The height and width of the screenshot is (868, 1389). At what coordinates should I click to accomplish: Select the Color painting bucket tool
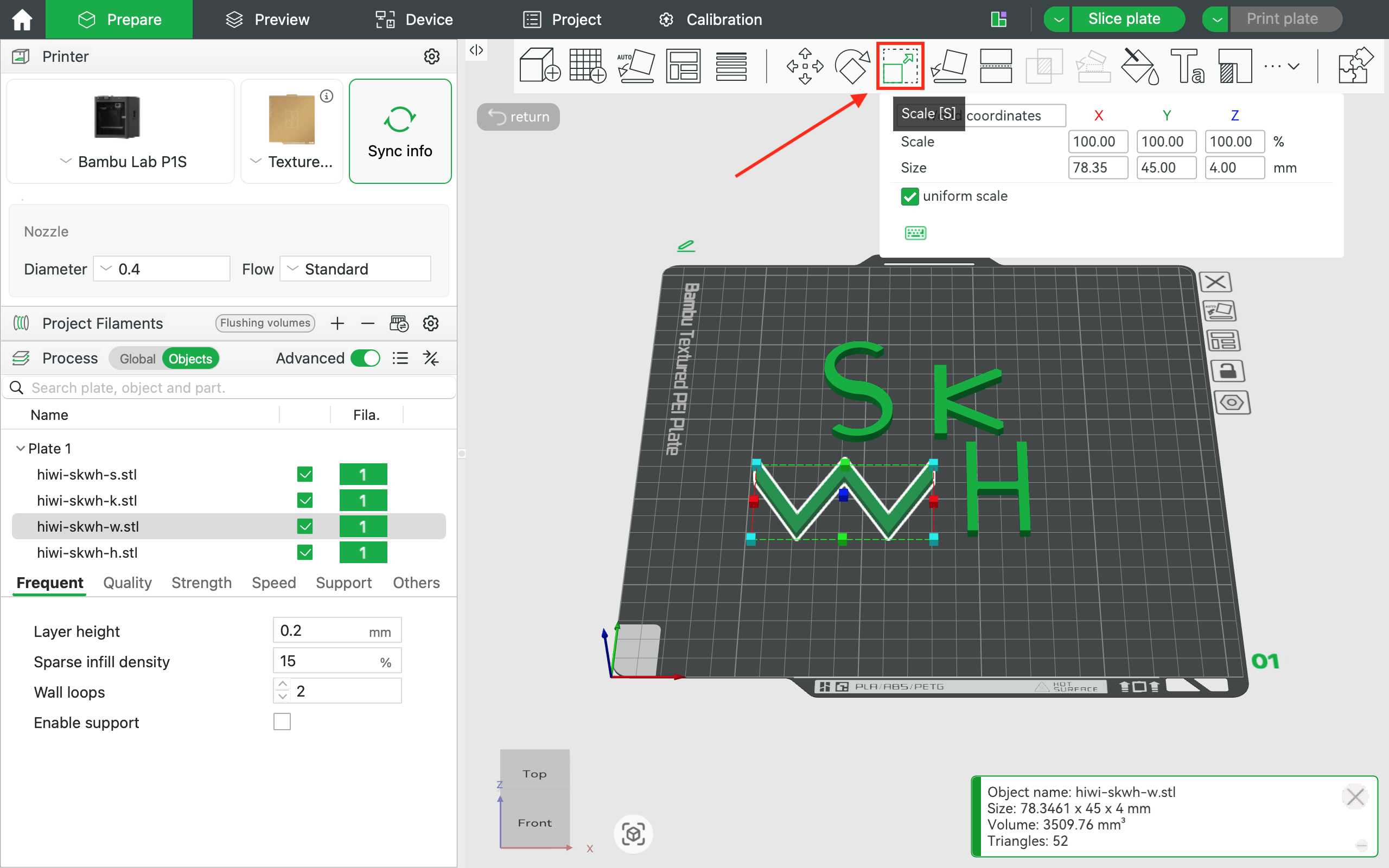click(x=1139, y=66)
